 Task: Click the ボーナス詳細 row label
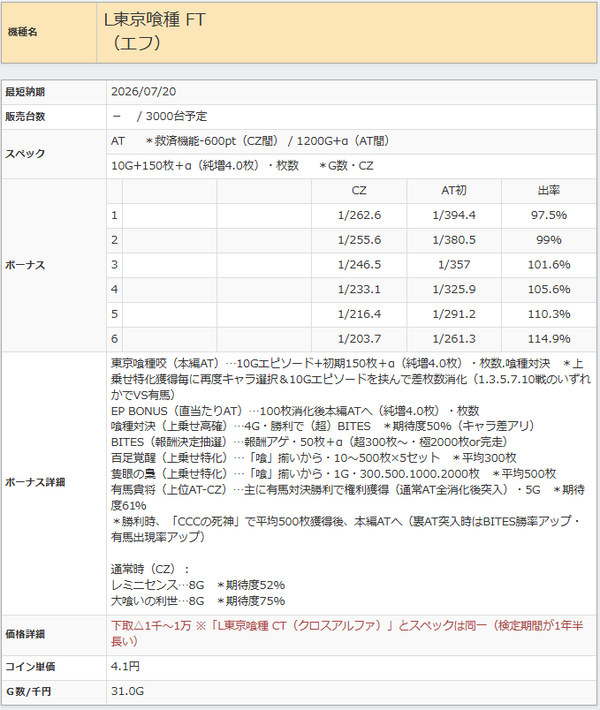35,483
